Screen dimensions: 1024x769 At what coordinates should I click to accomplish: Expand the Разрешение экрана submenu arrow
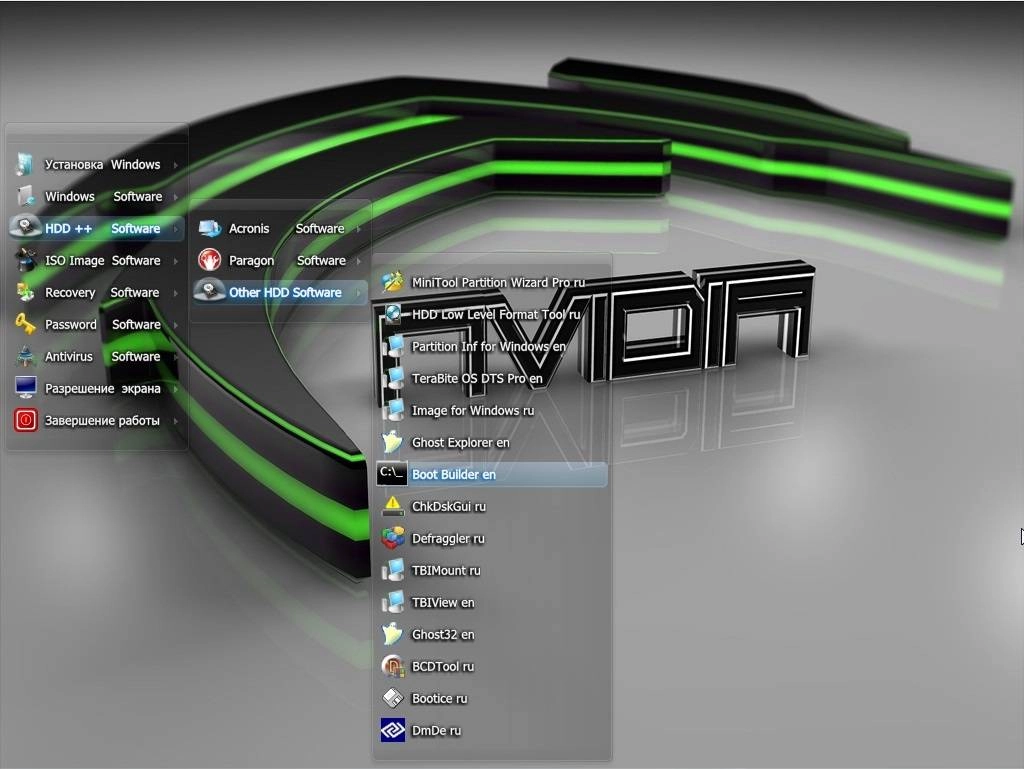(176, 389)
